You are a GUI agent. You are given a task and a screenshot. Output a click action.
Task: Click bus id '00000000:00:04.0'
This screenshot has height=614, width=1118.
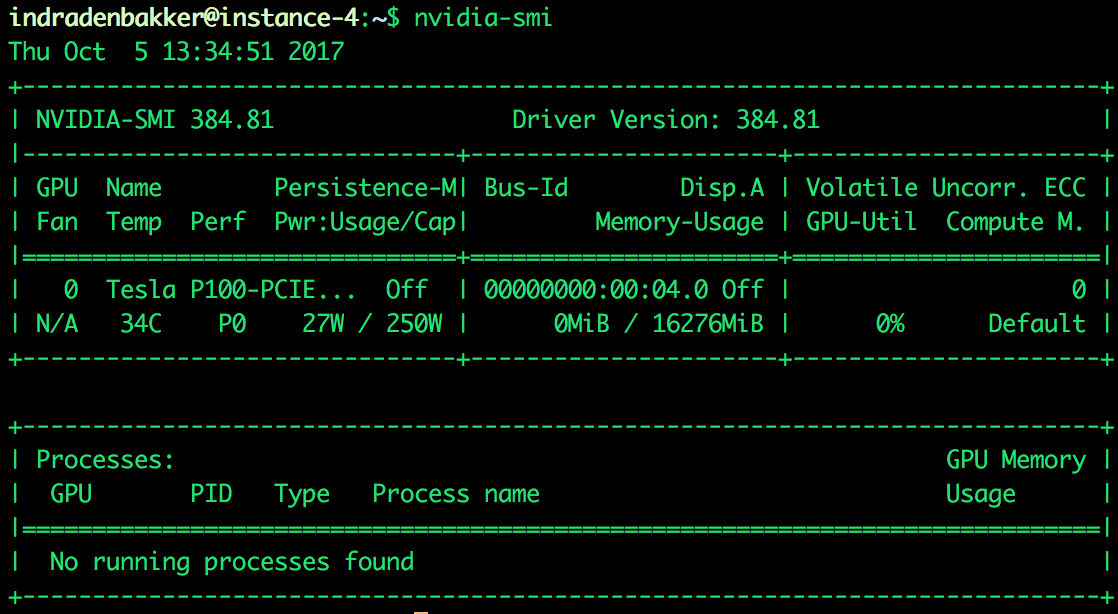tap(596, 290)
